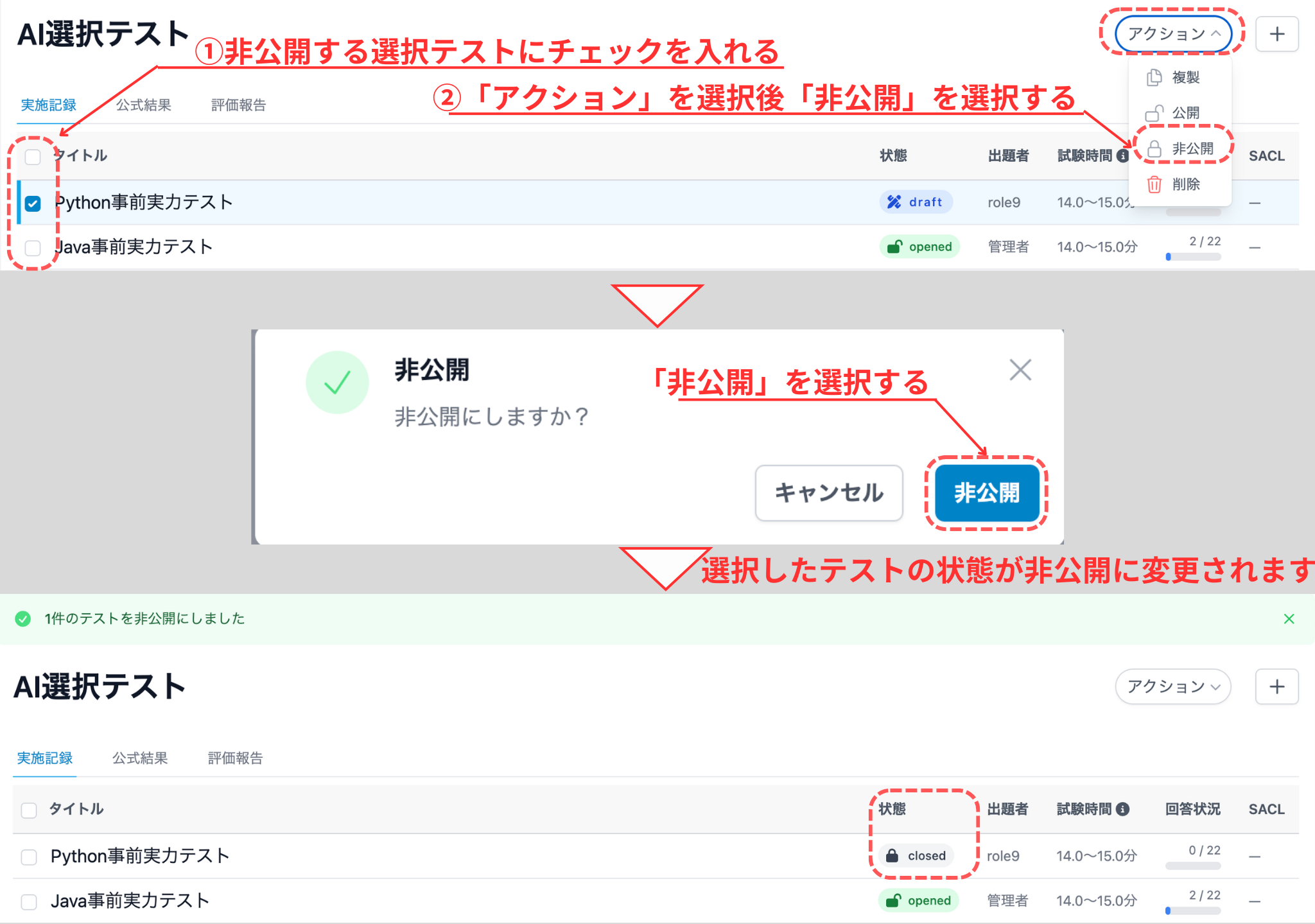Image resolution: width=1315 pixels, height=924 pixels.
Task: Click the green checkmark icon in the success banner
Action: [23, 618]
